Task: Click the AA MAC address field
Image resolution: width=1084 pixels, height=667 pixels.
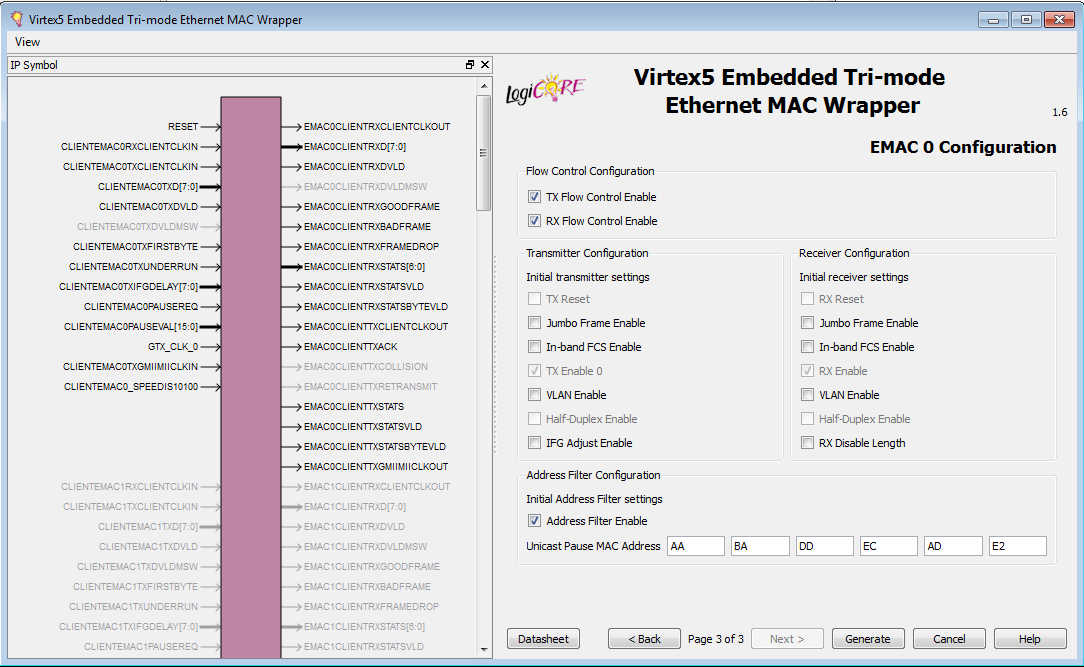Action: [696, 546]
